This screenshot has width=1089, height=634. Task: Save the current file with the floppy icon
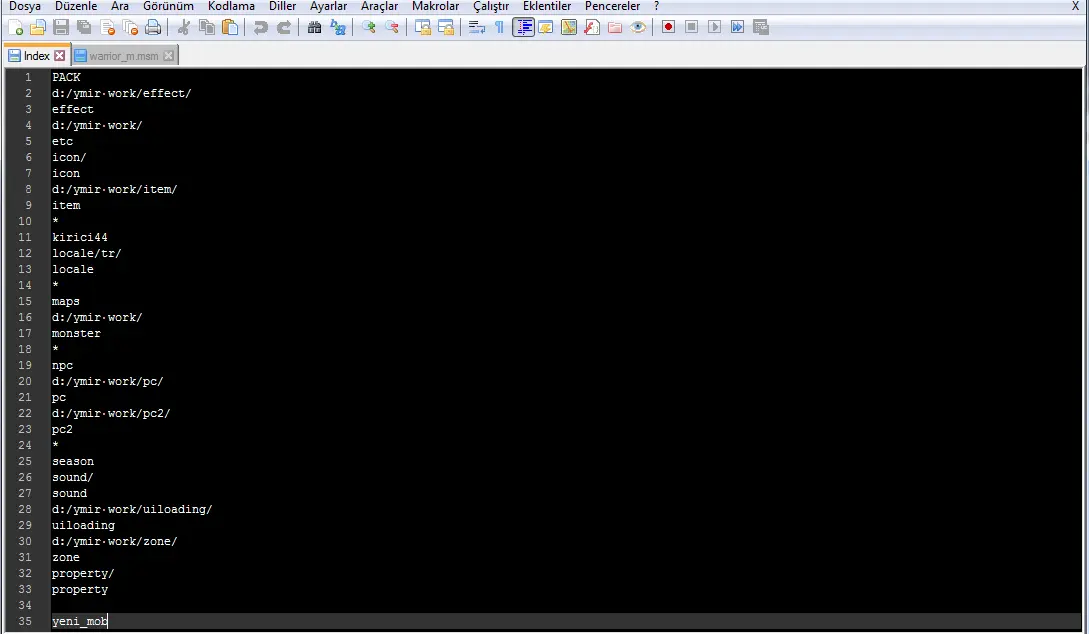point(61,28)
